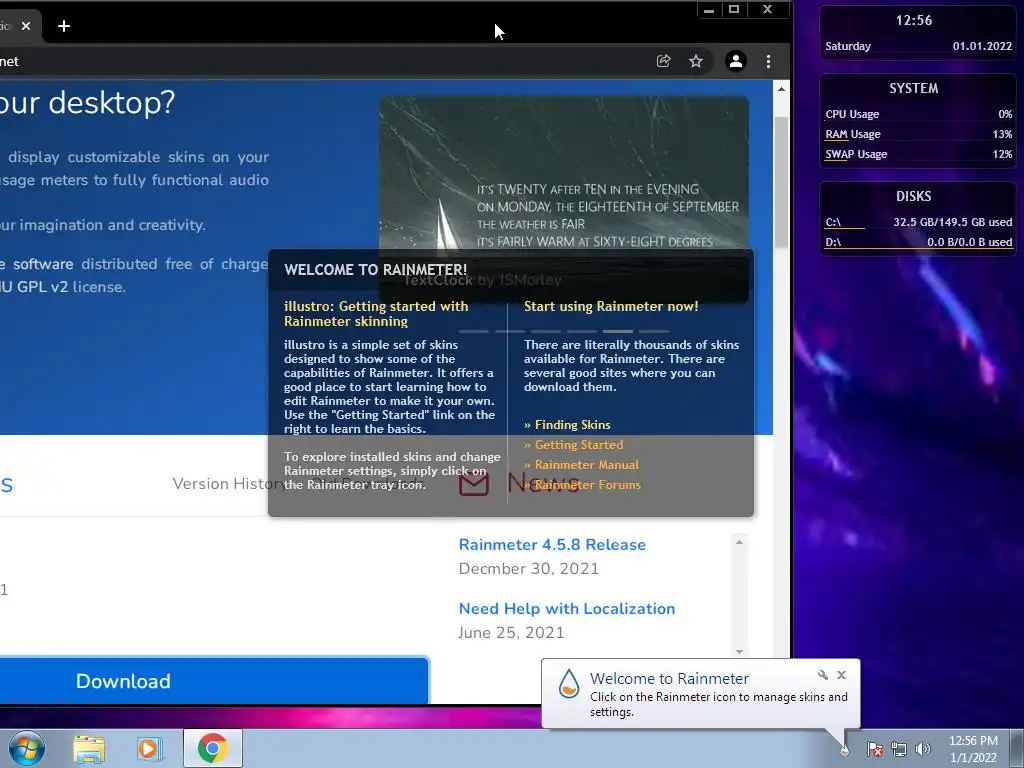Viewport: 1024px width, 768px height.
Task: Click the D:\ disk entry
Action: [918, 242]
